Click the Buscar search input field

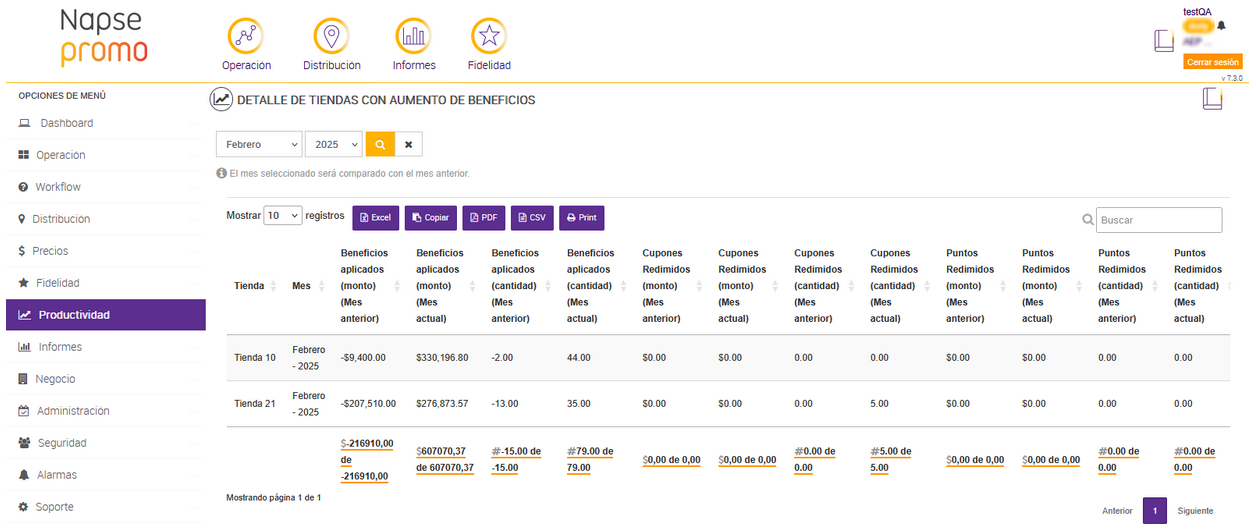[1158, 220]
